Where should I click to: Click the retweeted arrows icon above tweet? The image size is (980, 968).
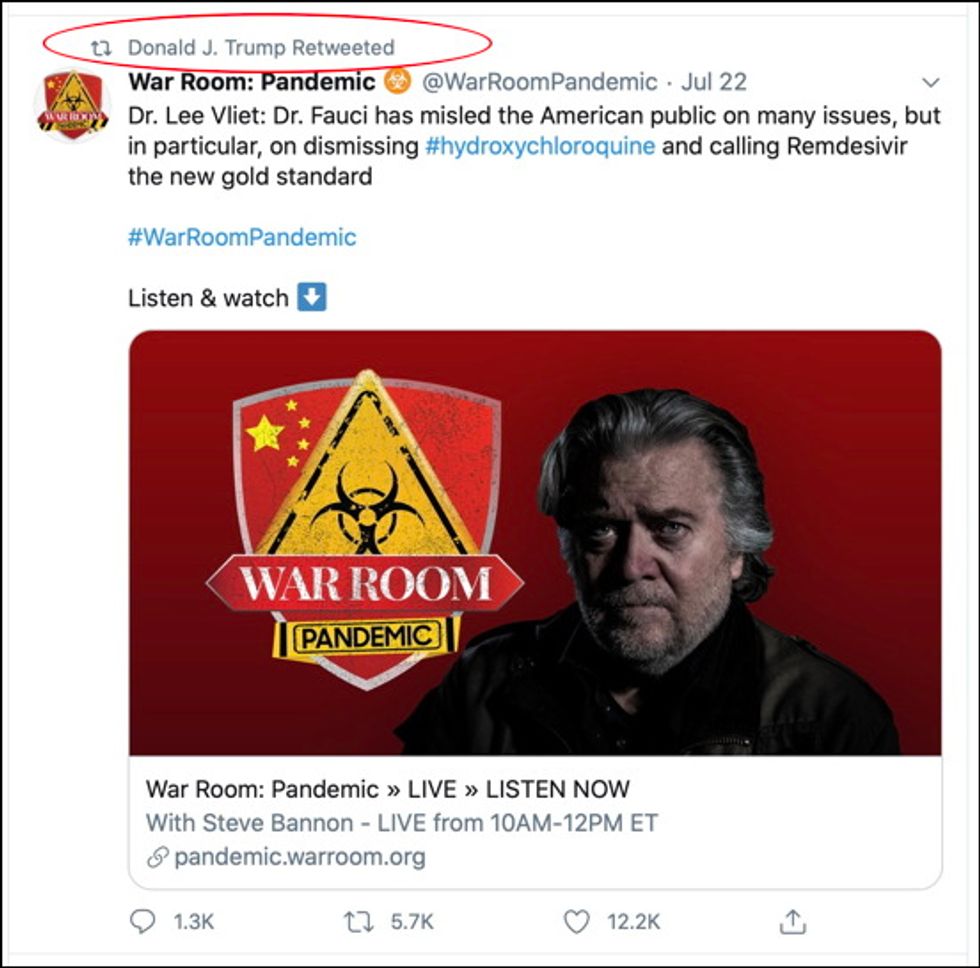tap(100, 47)
